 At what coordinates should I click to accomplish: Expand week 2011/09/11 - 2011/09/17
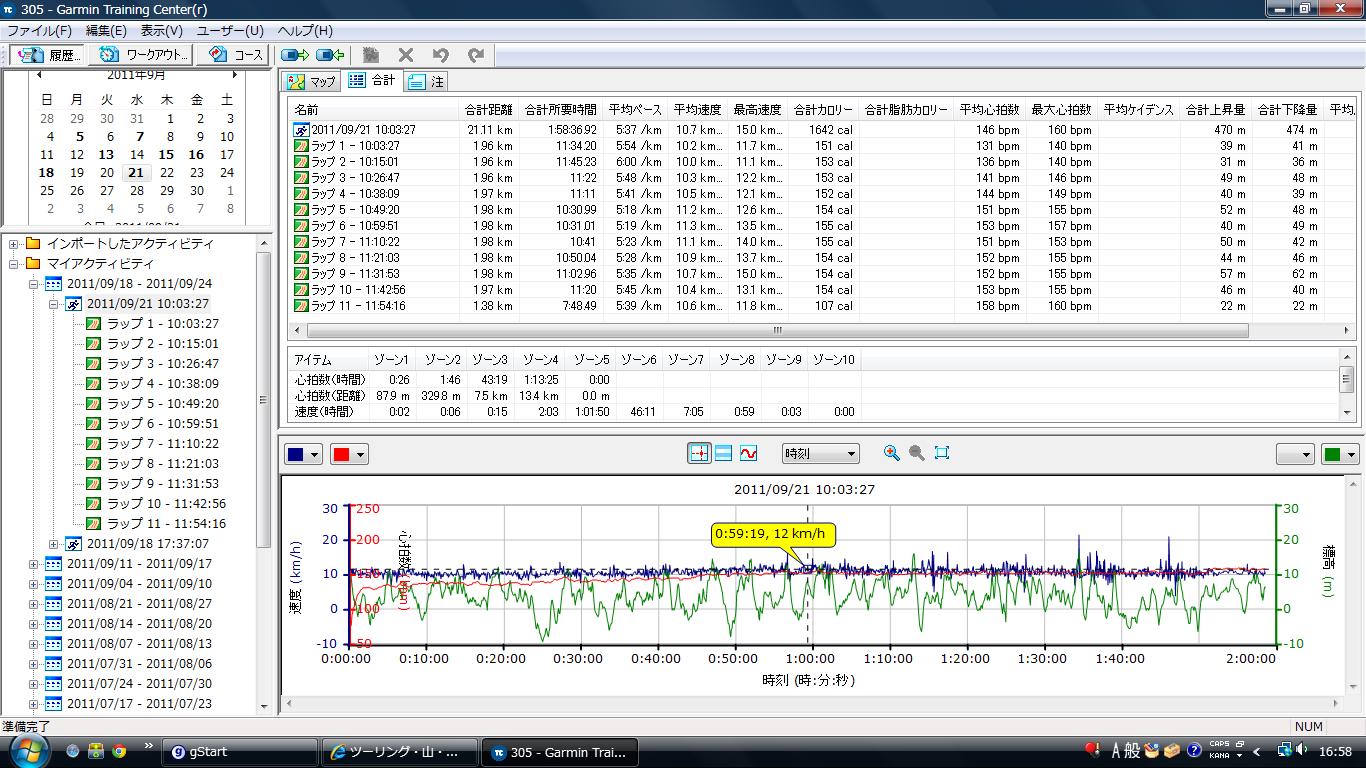tap(33, 563)
